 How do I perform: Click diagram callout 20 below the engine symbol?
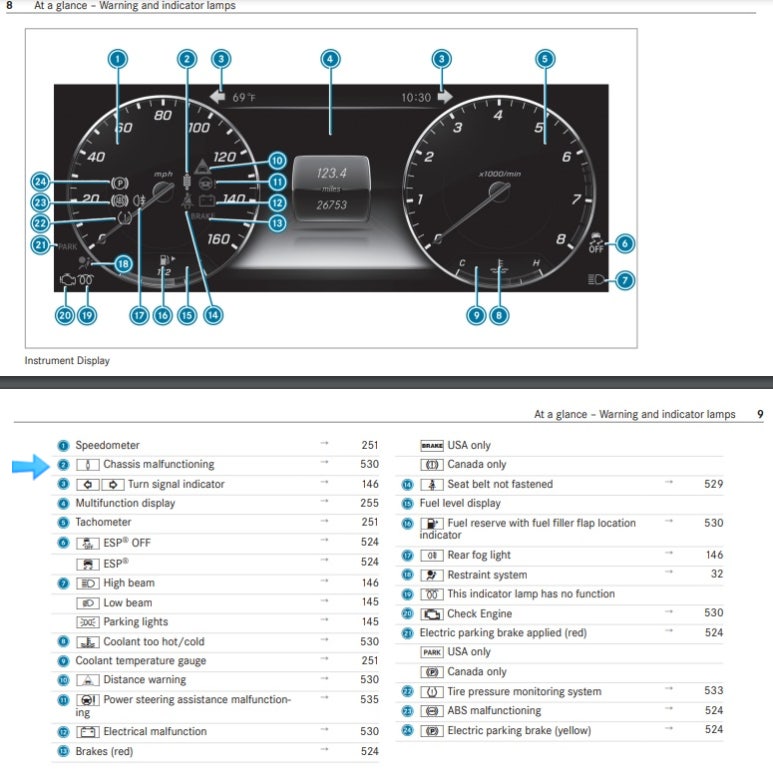tap(65, 315)
